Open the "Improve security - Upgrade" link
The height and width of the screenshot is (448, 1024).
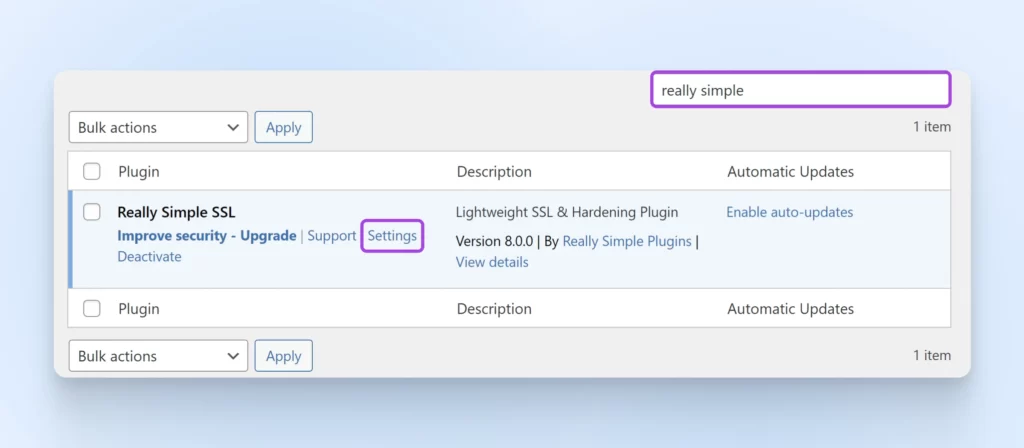coord(207,236)
